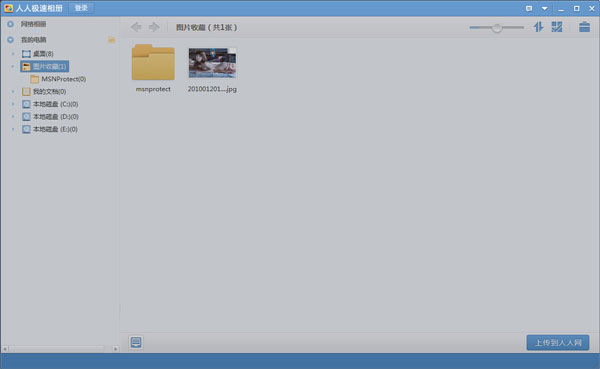Click the 我的文档 documents icon in tree
Viewport: 600px width, 369px height.
(x=26, y=91)
